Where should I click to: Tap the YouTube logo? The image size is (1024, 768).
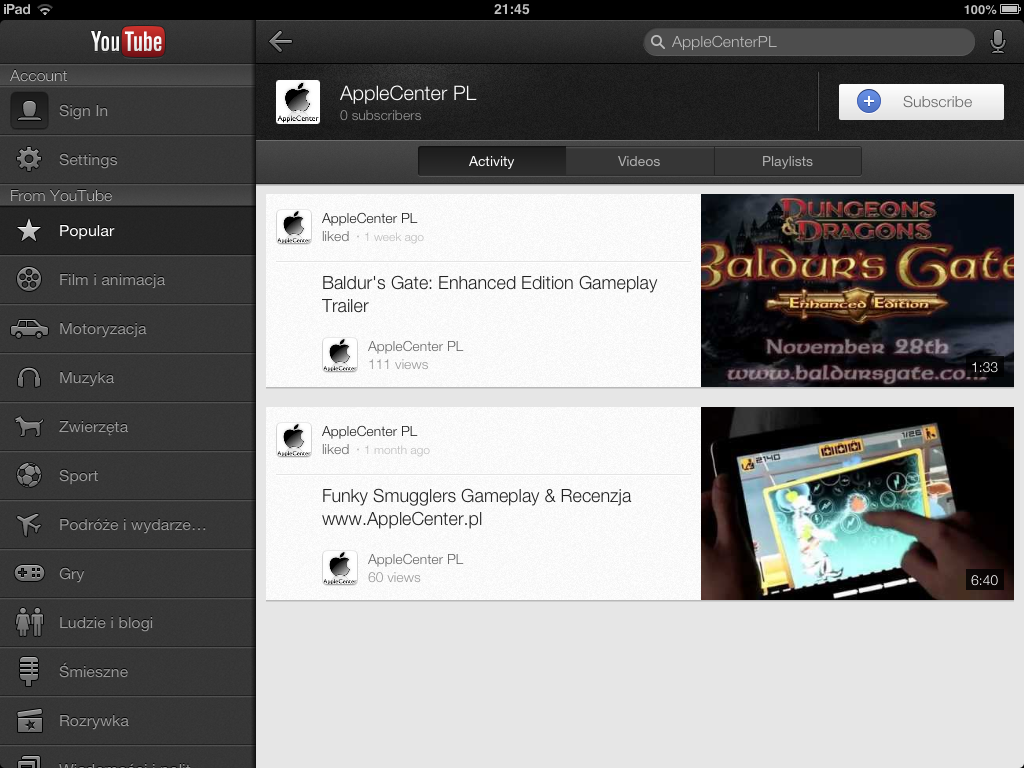point(127,41)
